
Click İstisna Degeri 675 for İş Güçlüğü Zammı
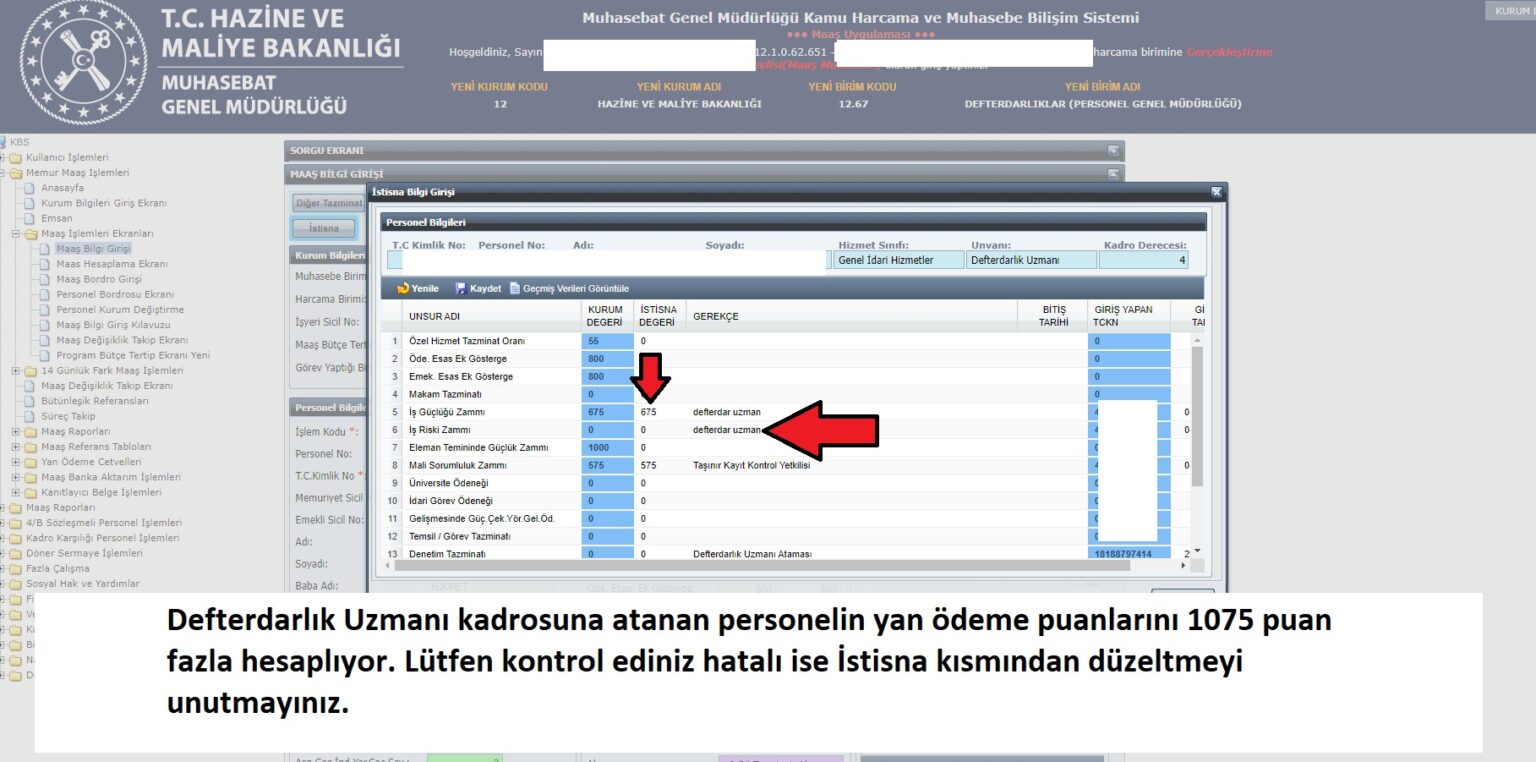click(x=660, y=412)
